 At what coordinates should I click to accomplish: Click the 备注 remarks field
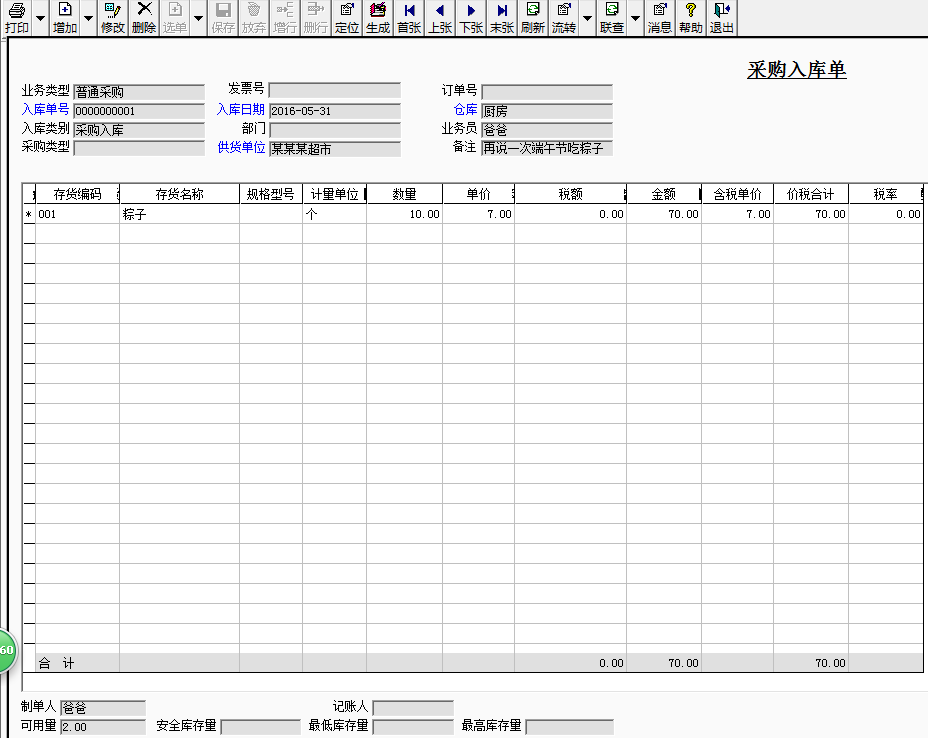pyautogui.click(x=547, y=148)
